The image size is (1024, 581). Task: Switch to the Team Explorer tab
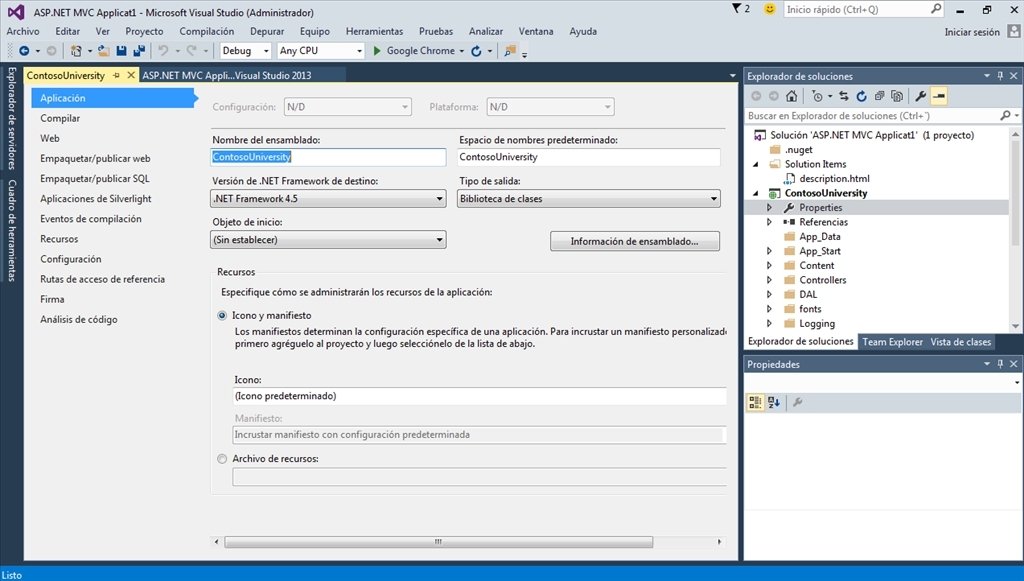tap(892, 341)
